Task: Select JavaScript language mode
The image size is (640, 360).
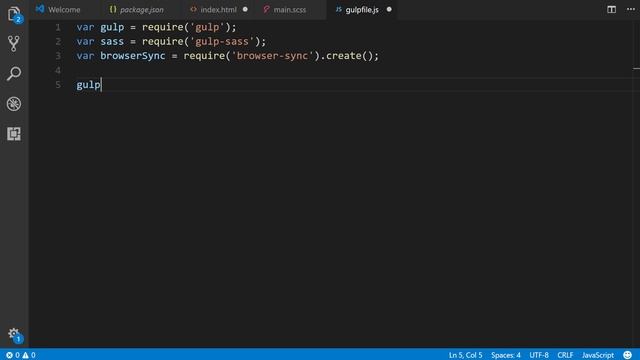Action: (598, 355)
